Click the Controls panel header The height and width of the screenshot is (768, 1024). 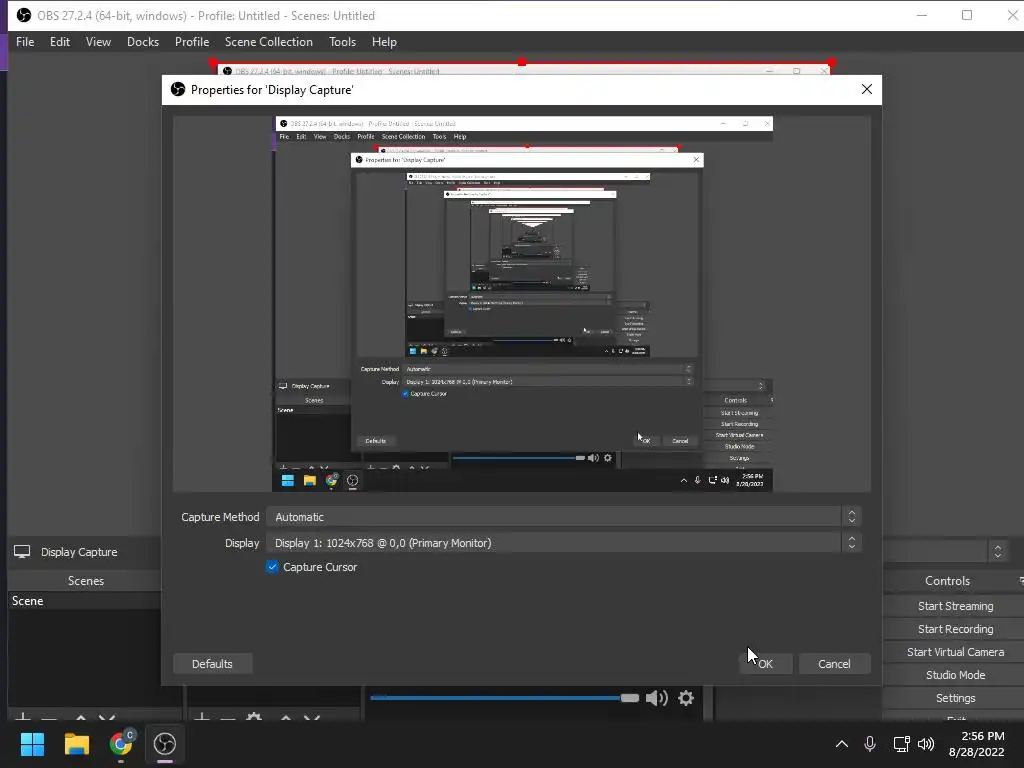point(947,581)
